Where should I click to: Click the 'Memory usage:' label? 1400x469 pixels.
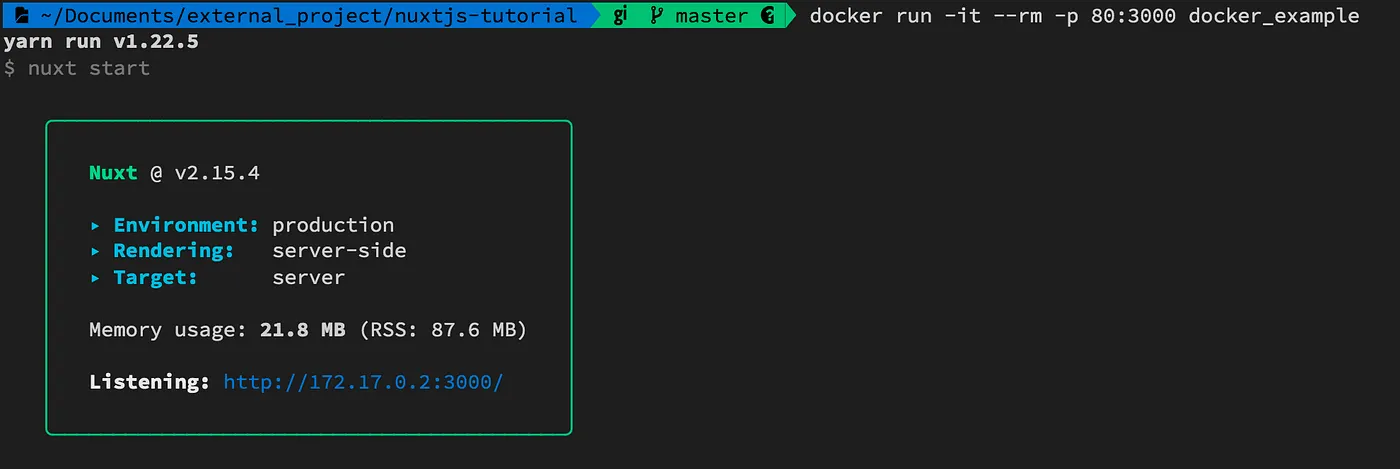click(168, 329)
